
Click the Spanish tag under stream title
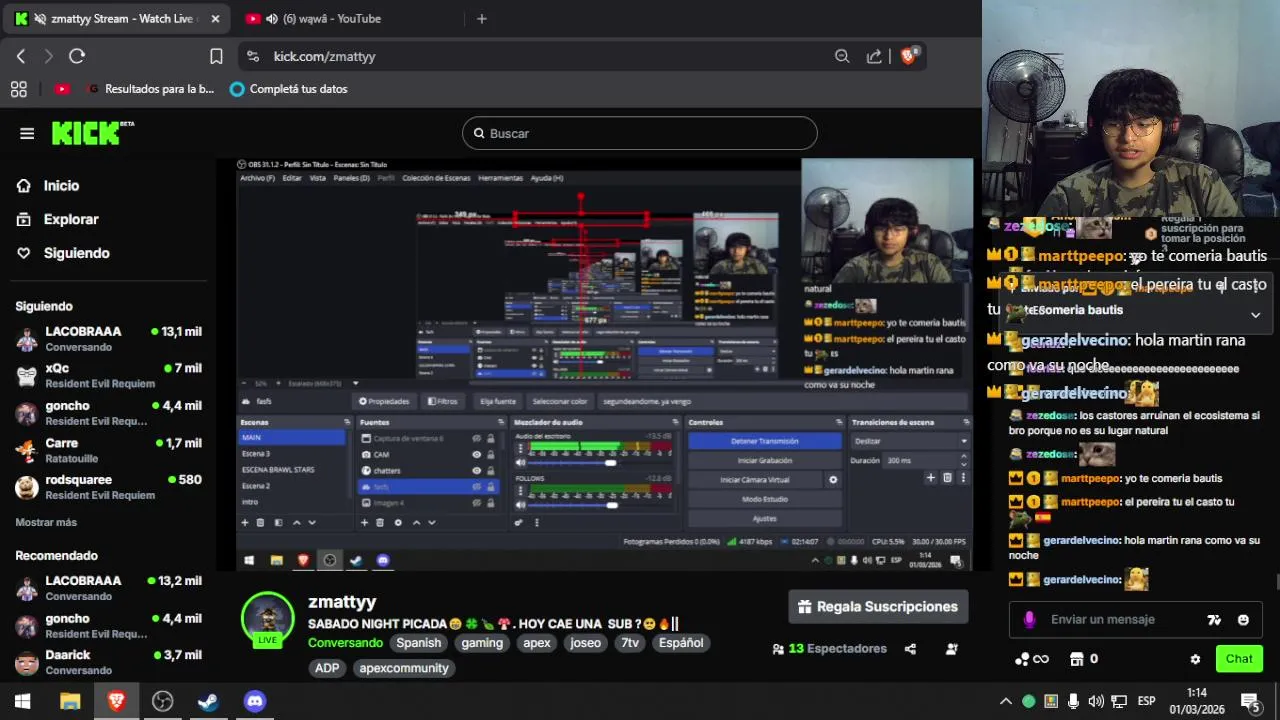tap(418, 643)
